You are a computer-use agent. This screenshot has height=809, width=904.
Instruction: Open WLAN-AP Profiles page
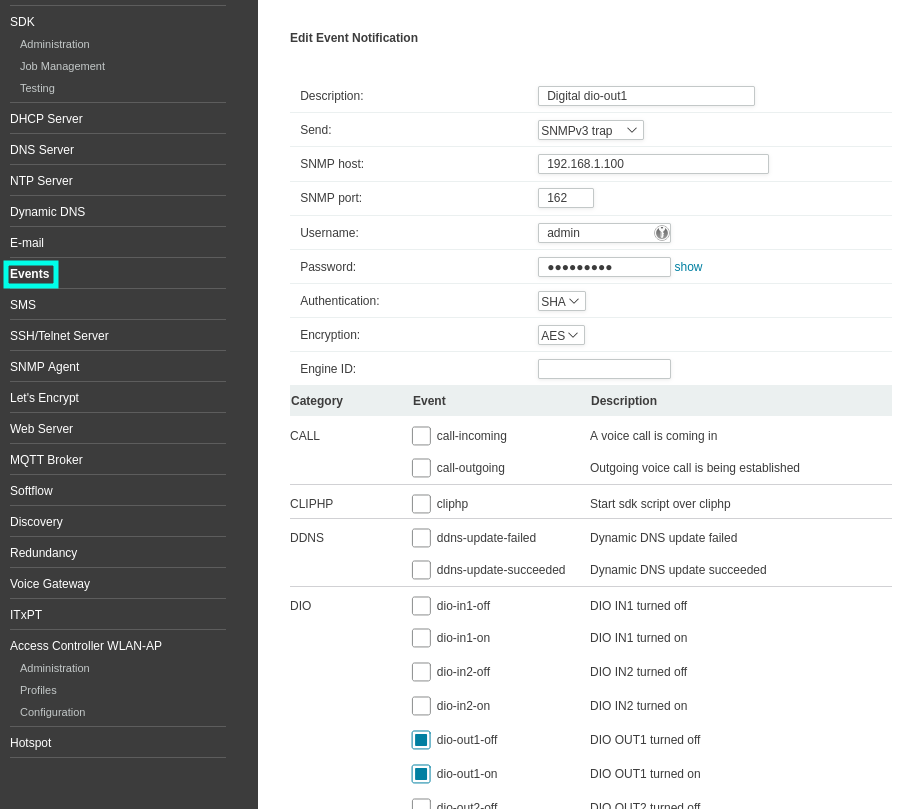[x=38, y=690]
